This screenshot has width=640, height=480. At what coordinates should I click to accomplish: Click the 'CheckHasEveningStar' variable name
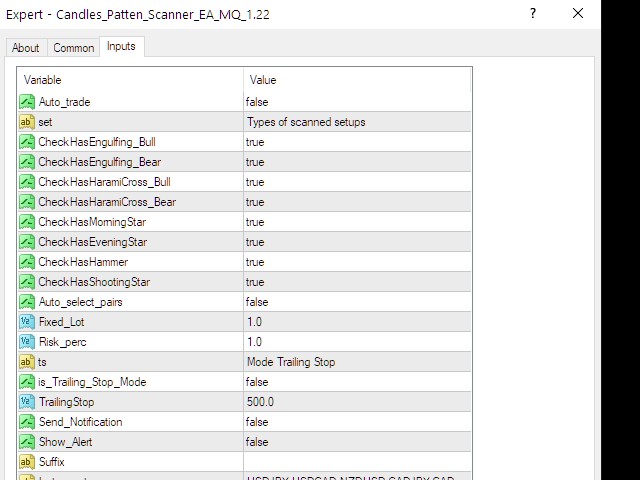coord(93,242)
